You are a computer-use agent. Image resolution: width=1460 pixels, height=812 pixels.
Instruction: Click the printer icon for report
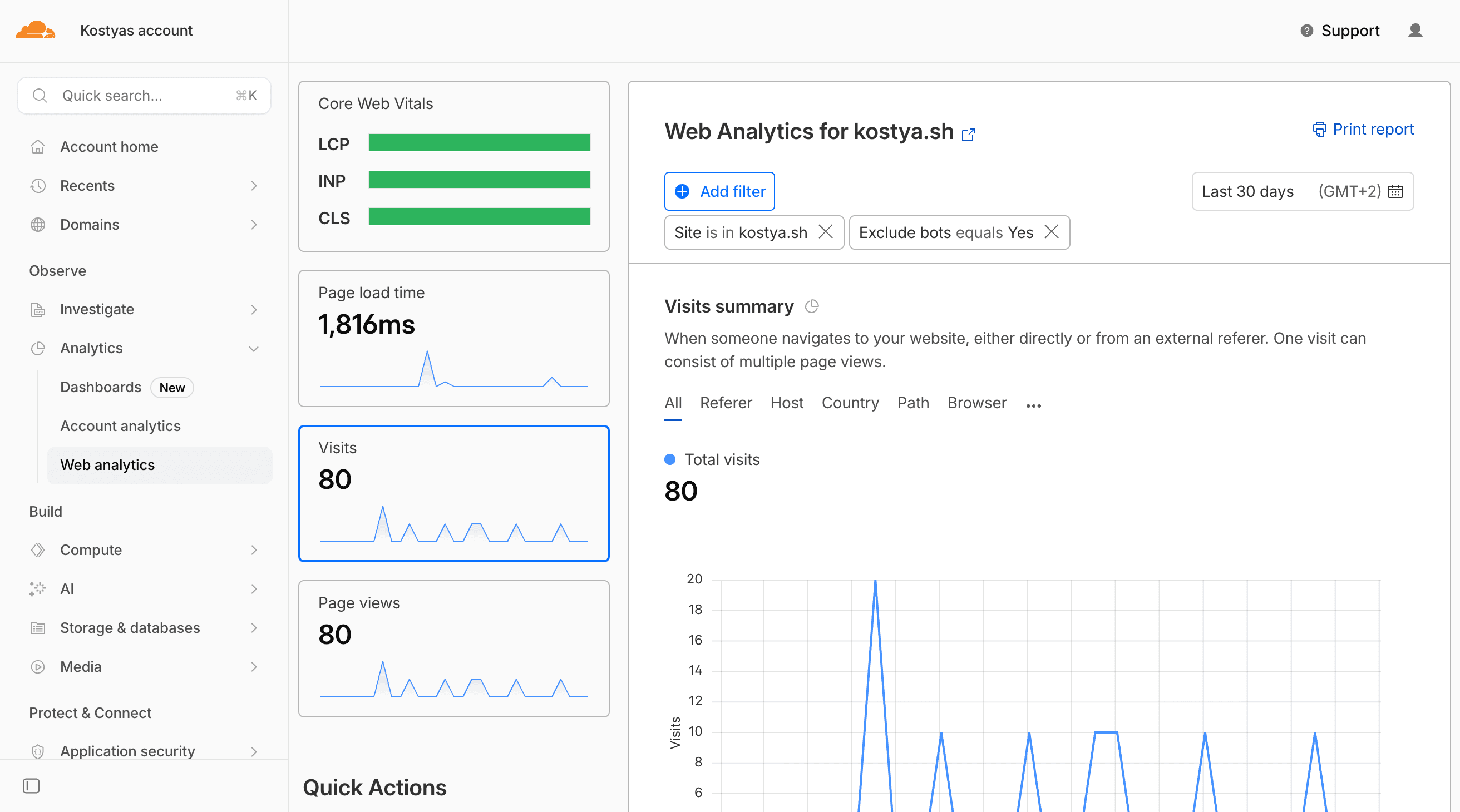click(x=1319, y=130)
